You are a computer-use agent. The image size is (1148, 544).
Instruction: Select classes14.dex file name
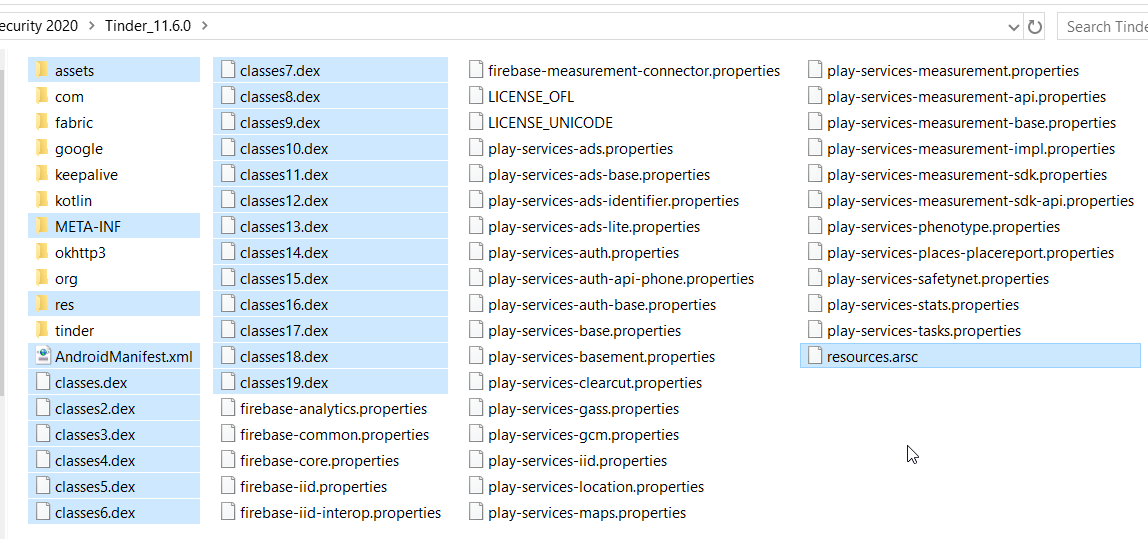(x=284, y=253)
